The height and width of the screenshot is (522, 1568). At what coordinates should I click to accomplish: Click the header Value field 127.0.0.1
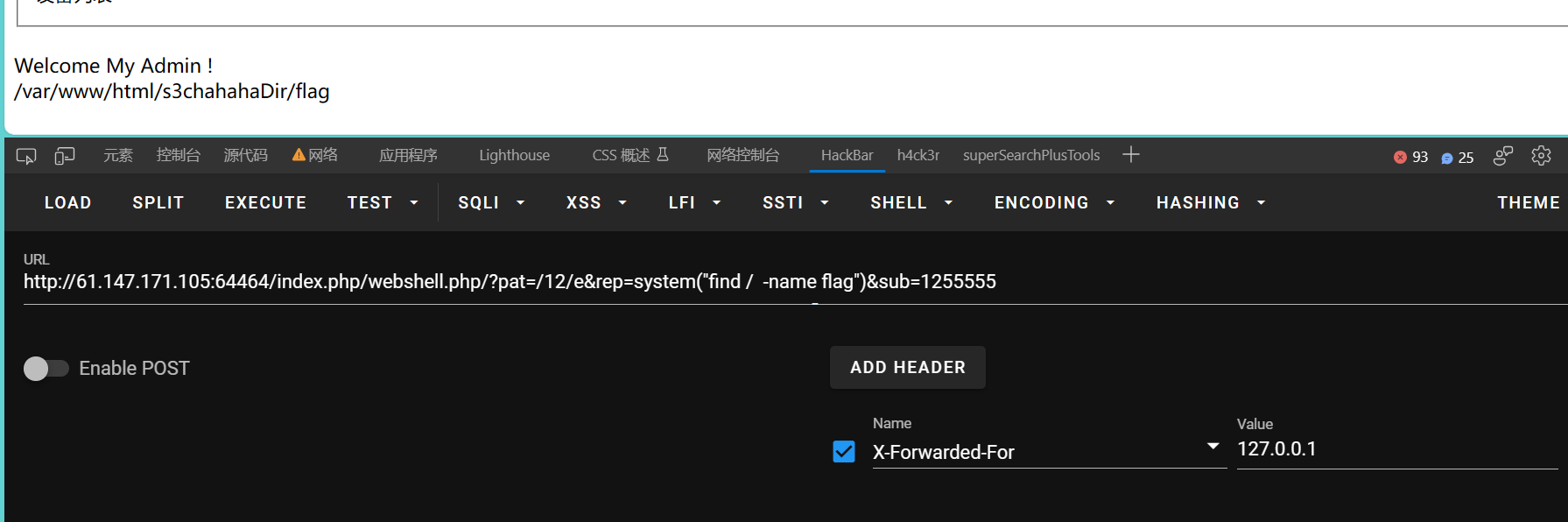pyautogui.click(x=1397, y=449)
